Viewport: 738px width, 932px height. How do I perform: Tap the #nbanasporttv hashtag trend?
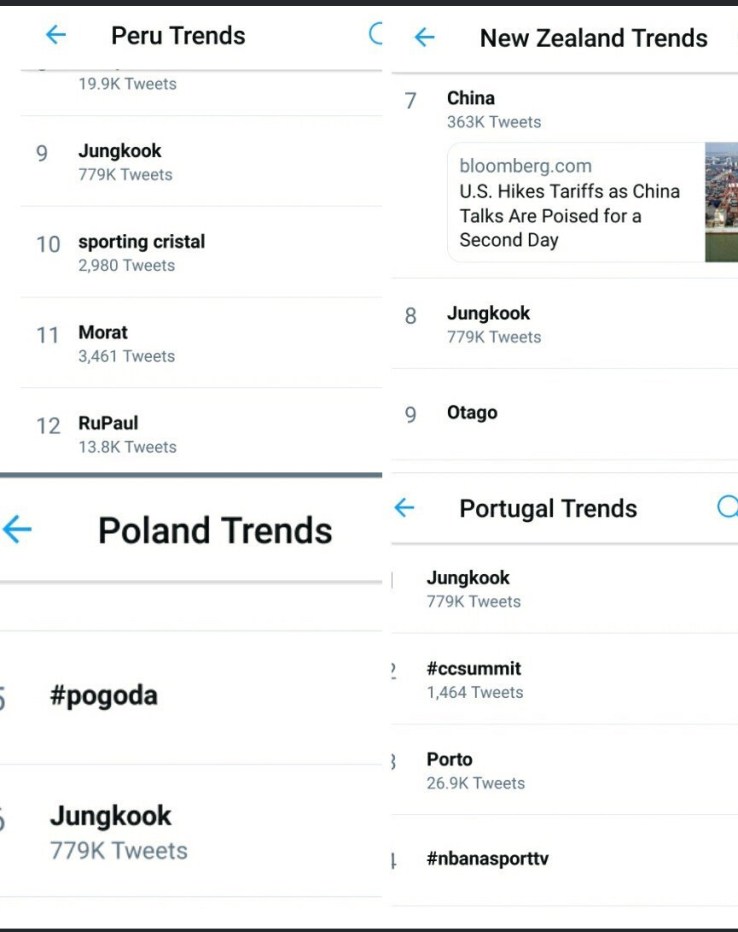coord(487,859)
